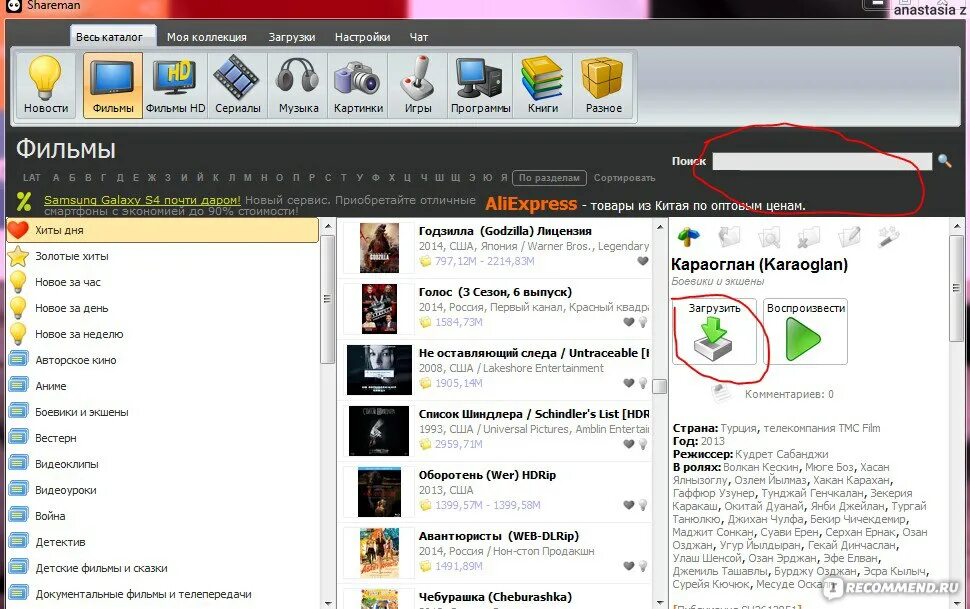
Task: Click the Воспроизвести play button
Action: pyautogui.click(x=805, y=331)
